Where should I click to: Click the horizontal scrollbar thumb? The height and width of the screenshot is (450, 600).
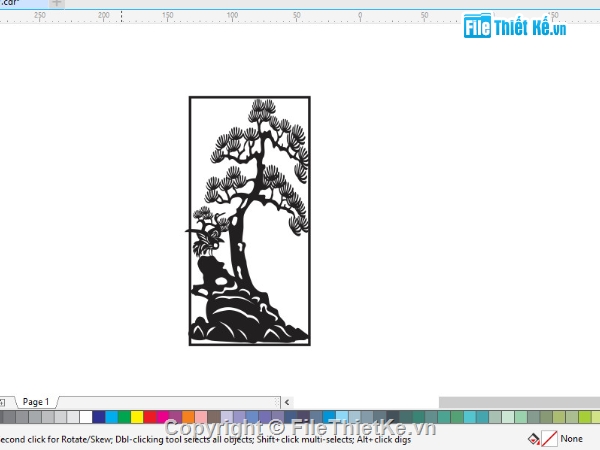click(x=519, y=402)
